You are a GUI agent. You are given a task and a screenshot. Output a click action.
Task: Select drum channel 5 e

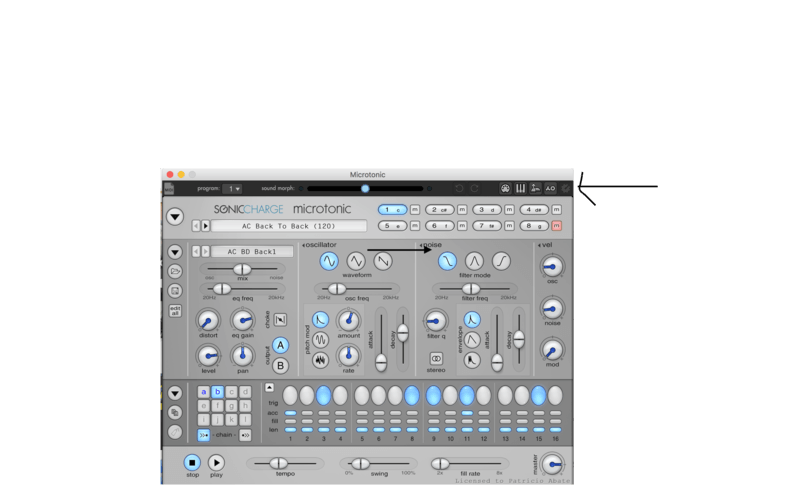click(392, 226)
